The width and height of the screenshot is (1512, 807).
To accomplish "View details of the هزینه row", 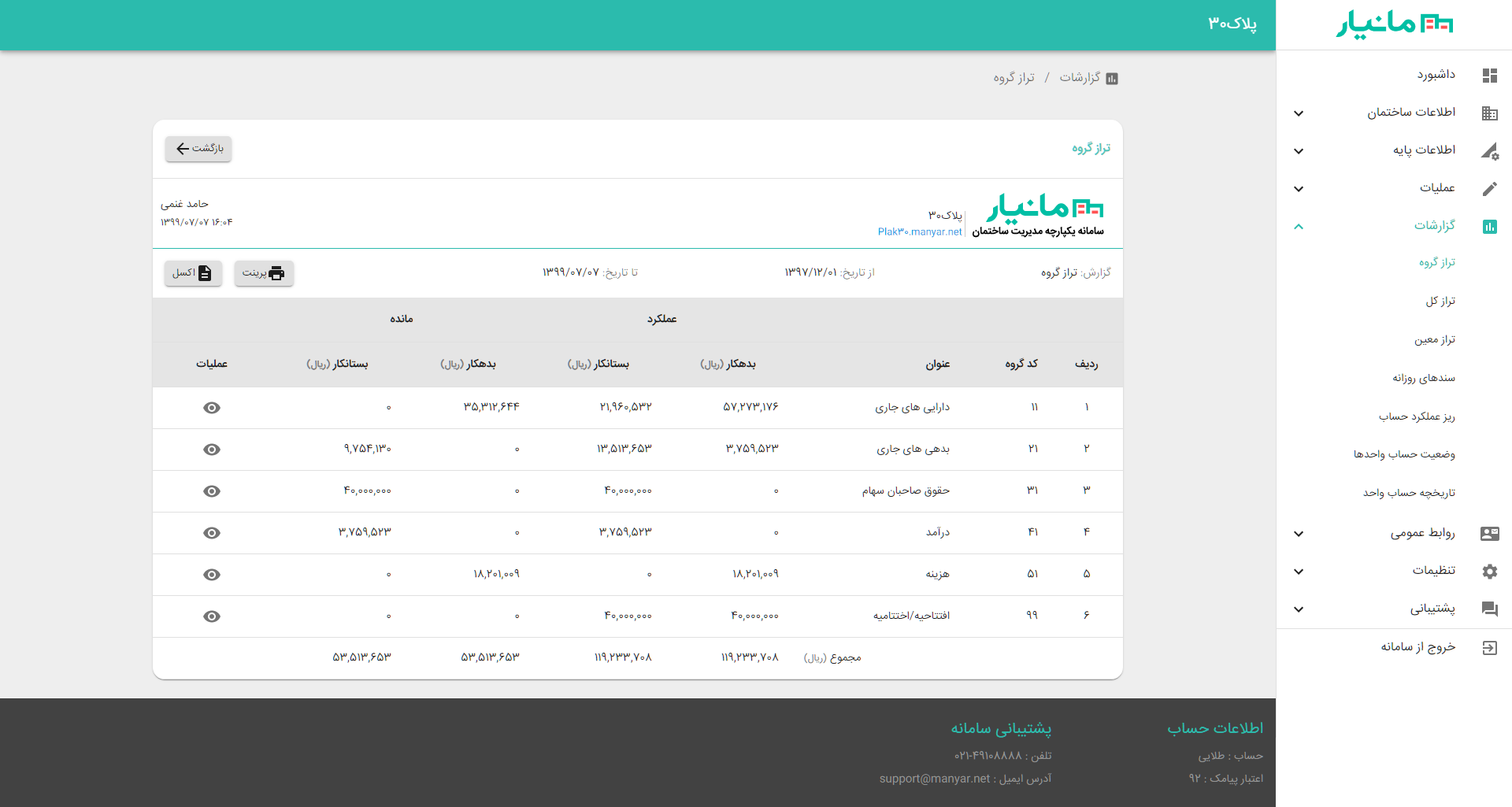I will pos(212,575).
